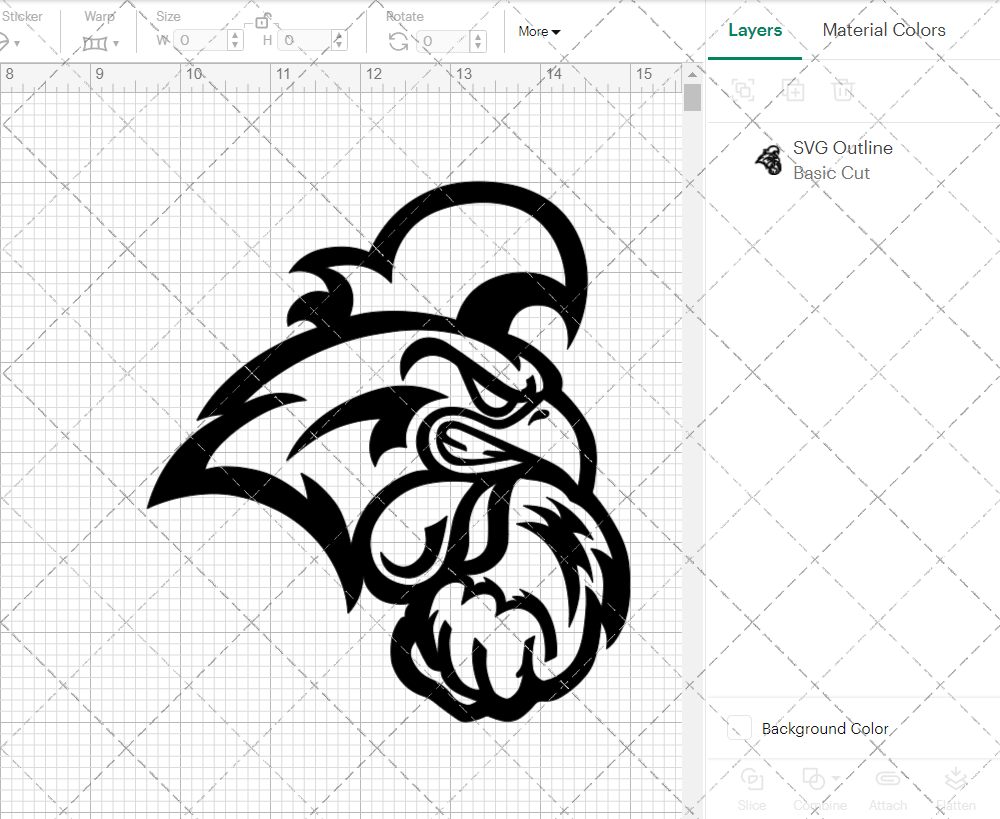Click the Delete layer trash icon

(843, 90)
